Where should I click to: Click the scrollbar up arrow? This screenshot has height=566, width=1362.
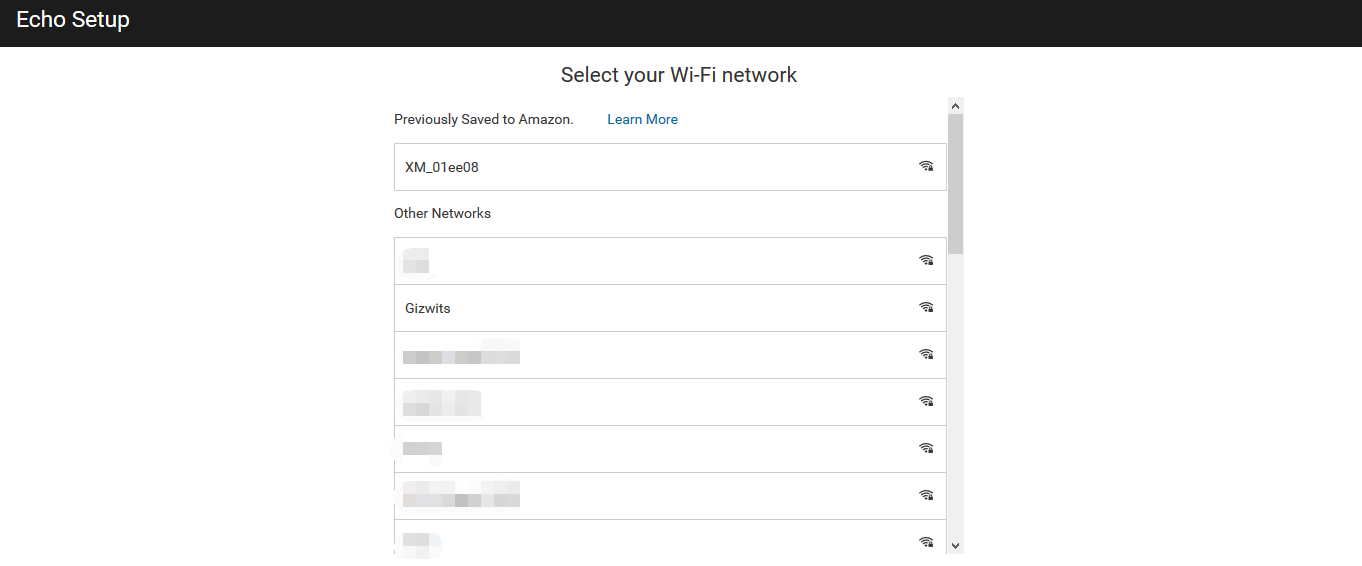955,105
